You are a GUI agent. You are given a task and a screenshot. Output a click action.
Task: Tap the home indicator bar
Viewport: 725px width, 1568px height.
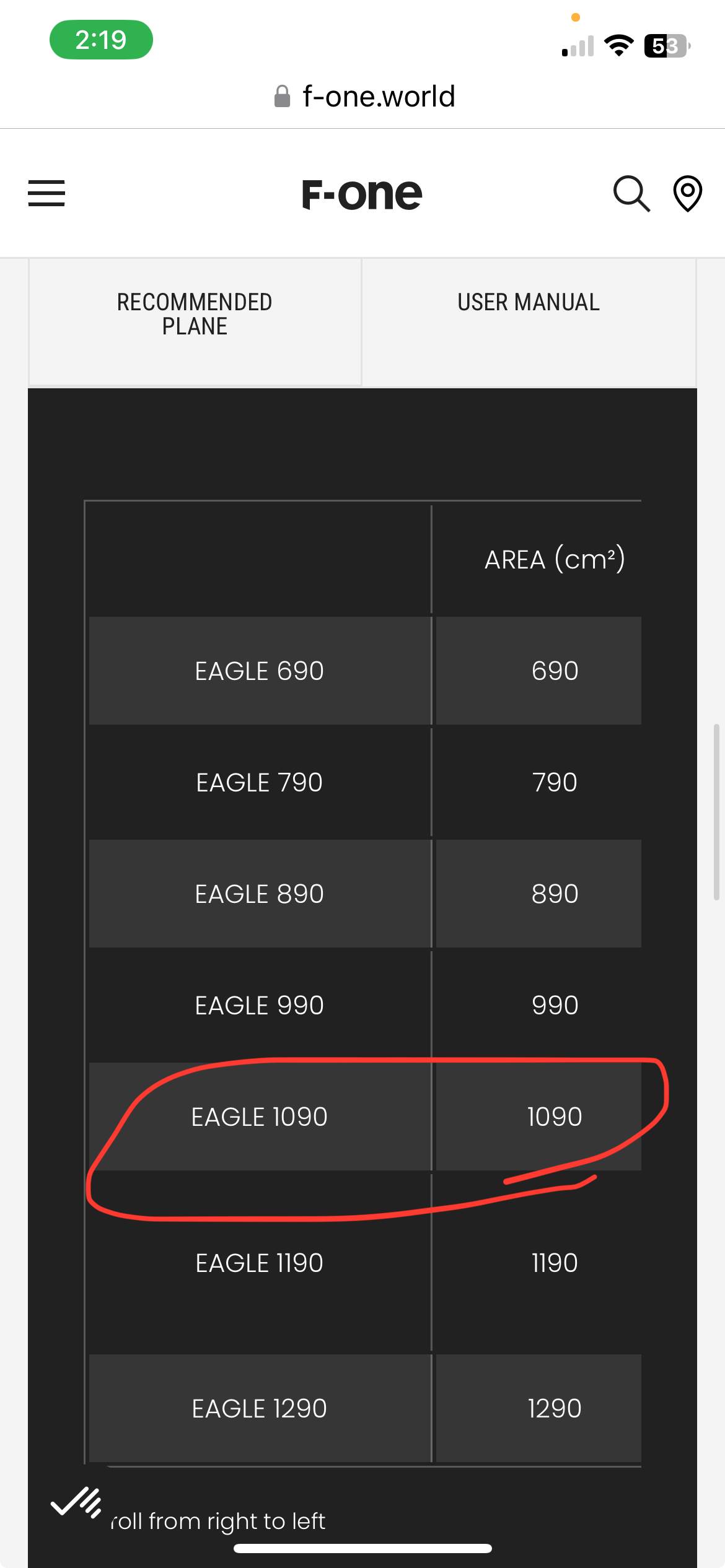362,1549
